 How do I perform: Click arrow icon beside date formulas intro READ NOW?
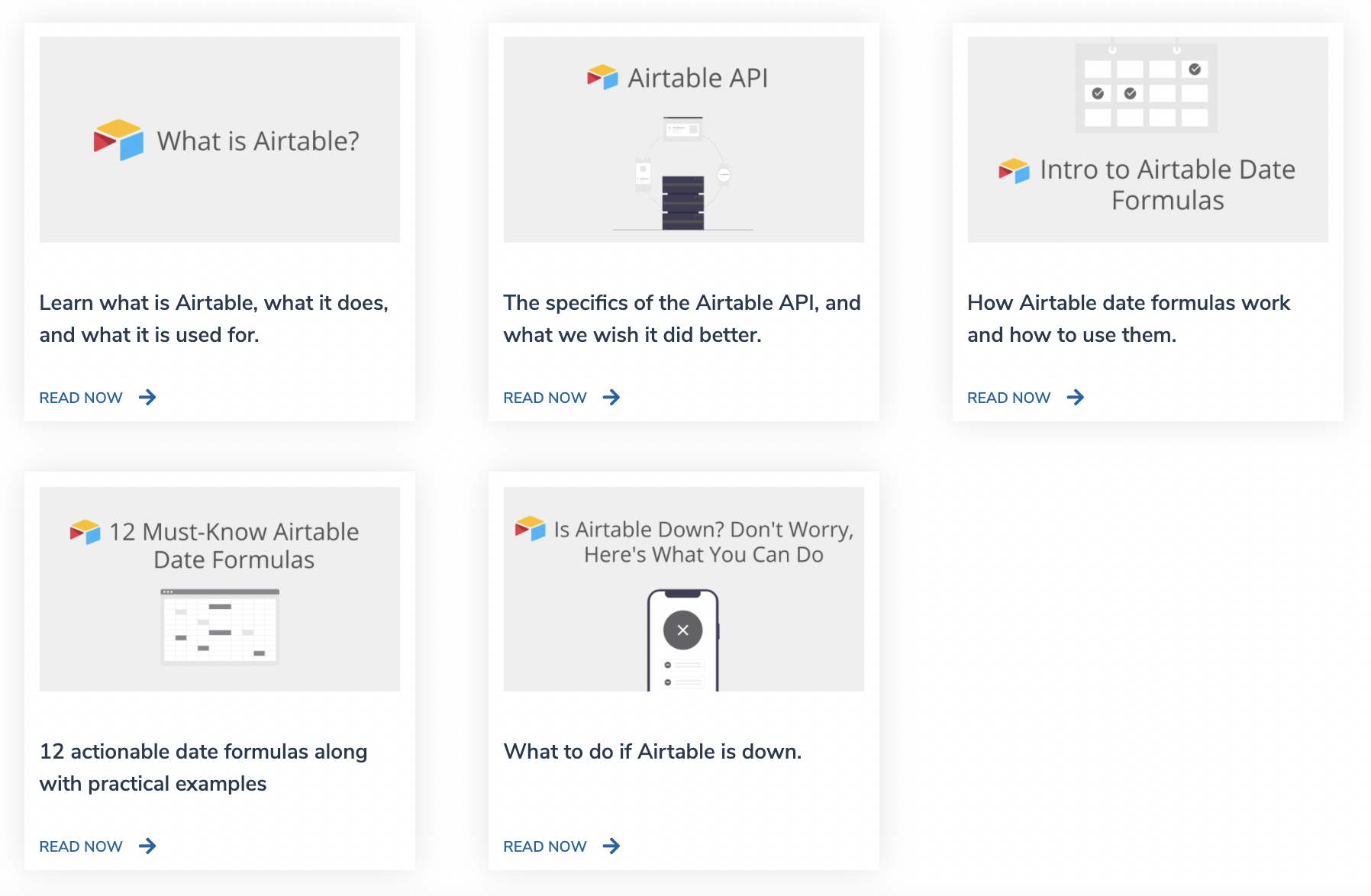[1076, 397]
